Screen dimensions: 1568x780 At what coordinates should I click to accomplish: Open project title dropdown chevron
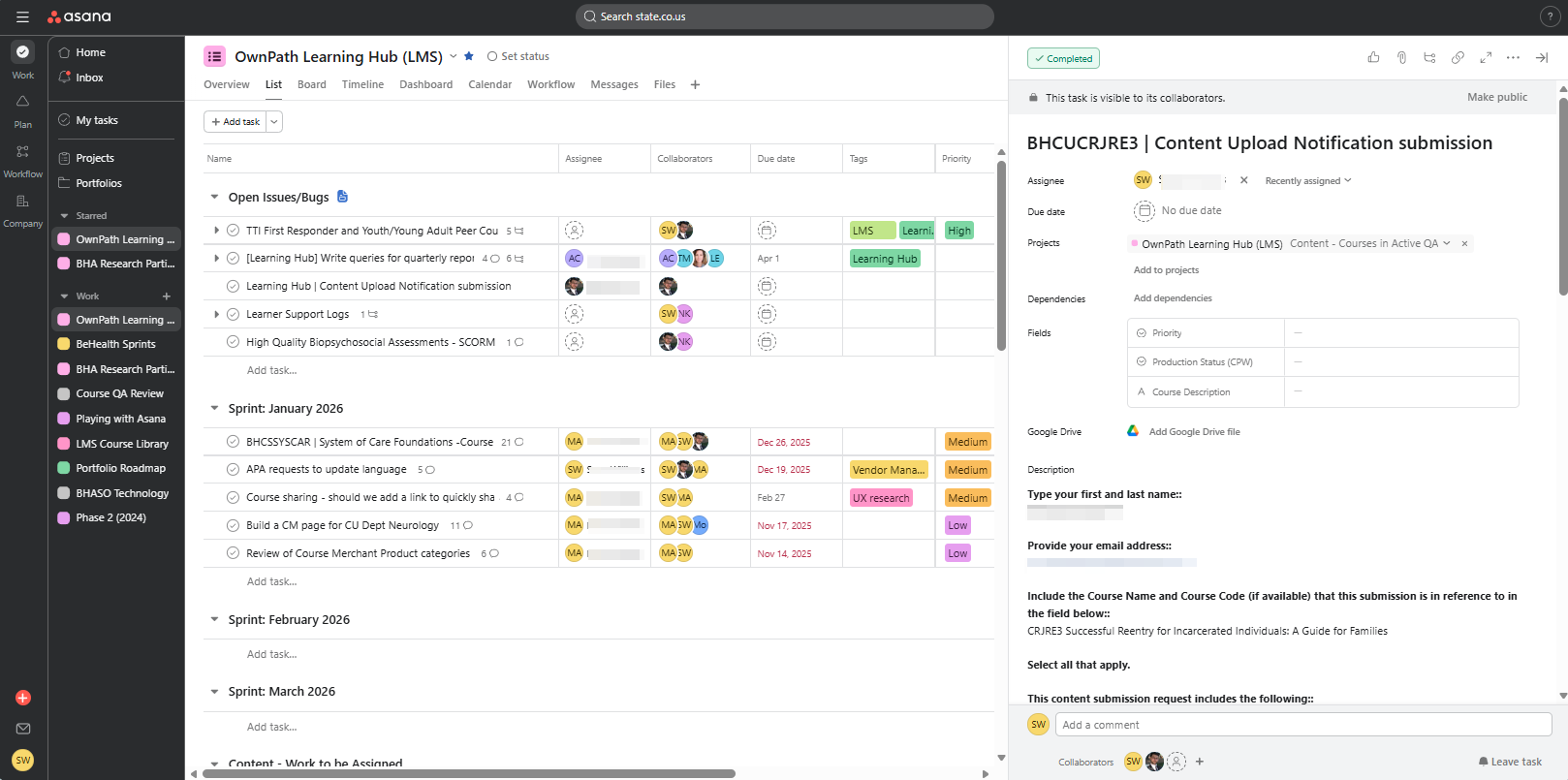point(453,56)
